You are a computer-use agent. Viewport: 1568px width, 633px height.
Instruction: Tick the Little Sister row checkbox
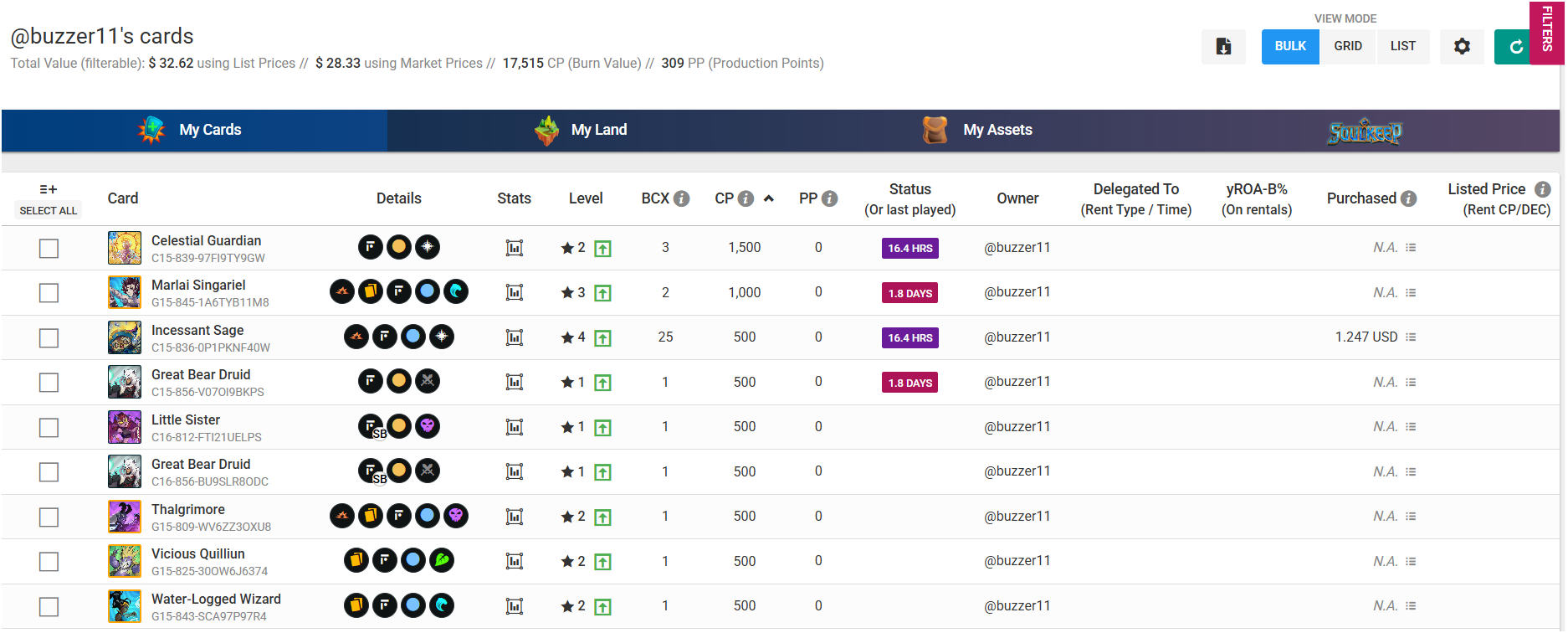click(49, 428)
